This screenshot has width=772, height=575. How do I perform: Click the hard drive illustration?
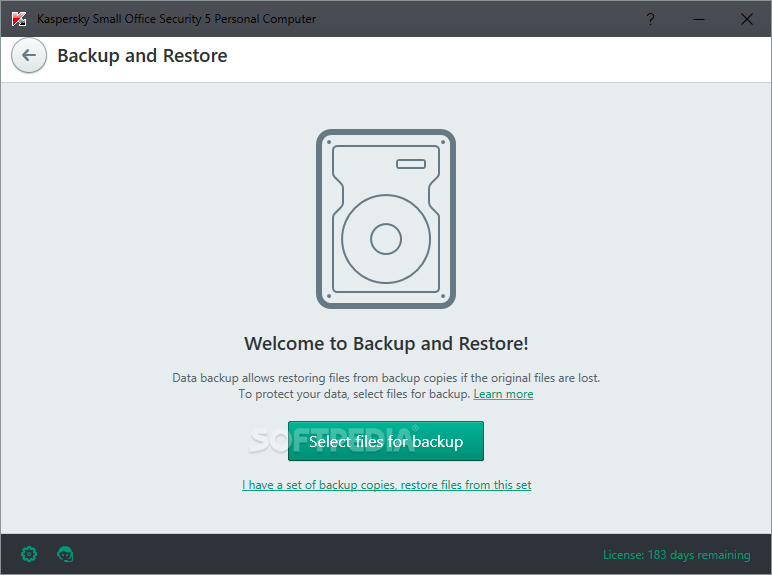[386, 219]
